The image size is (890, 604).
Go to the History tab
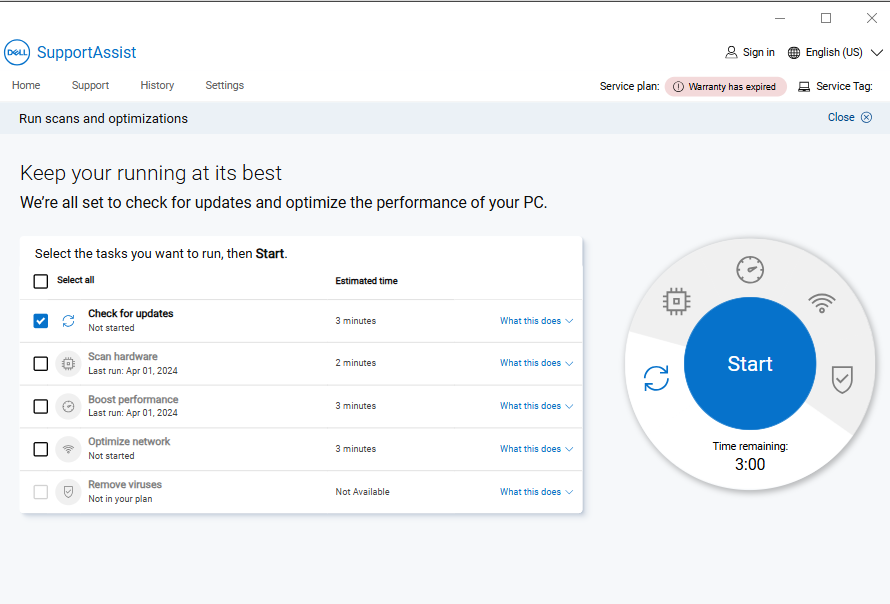(x=157, y=86)
